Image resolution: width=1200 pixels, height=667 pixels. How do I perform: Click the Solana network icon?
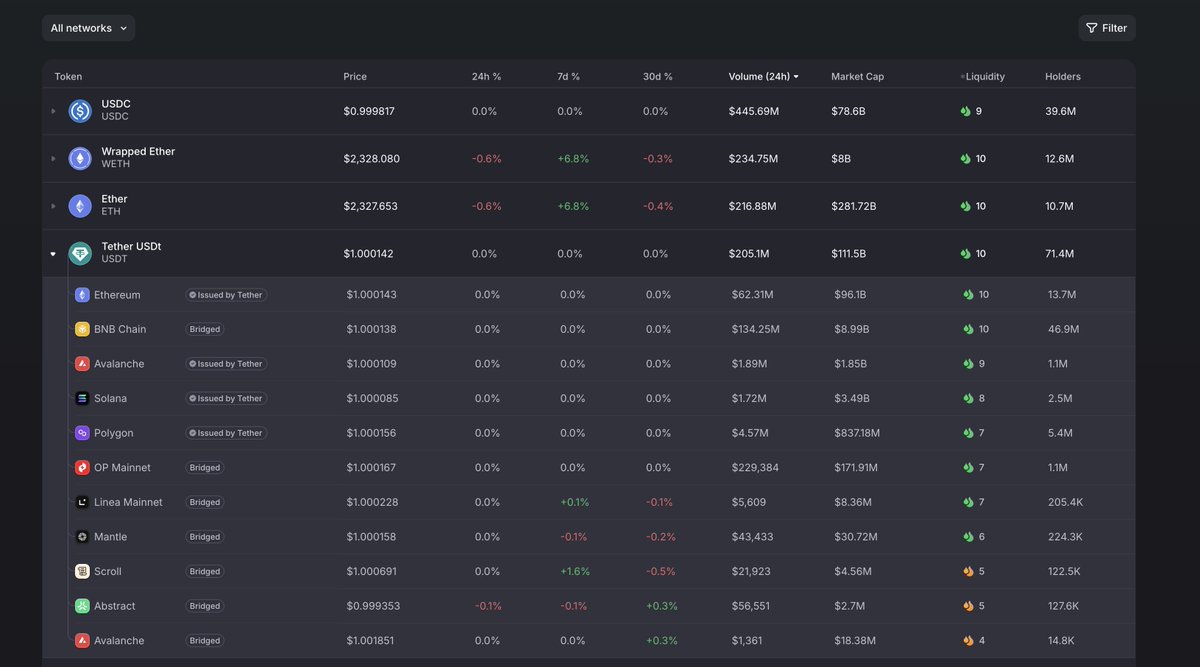point(82,398)
